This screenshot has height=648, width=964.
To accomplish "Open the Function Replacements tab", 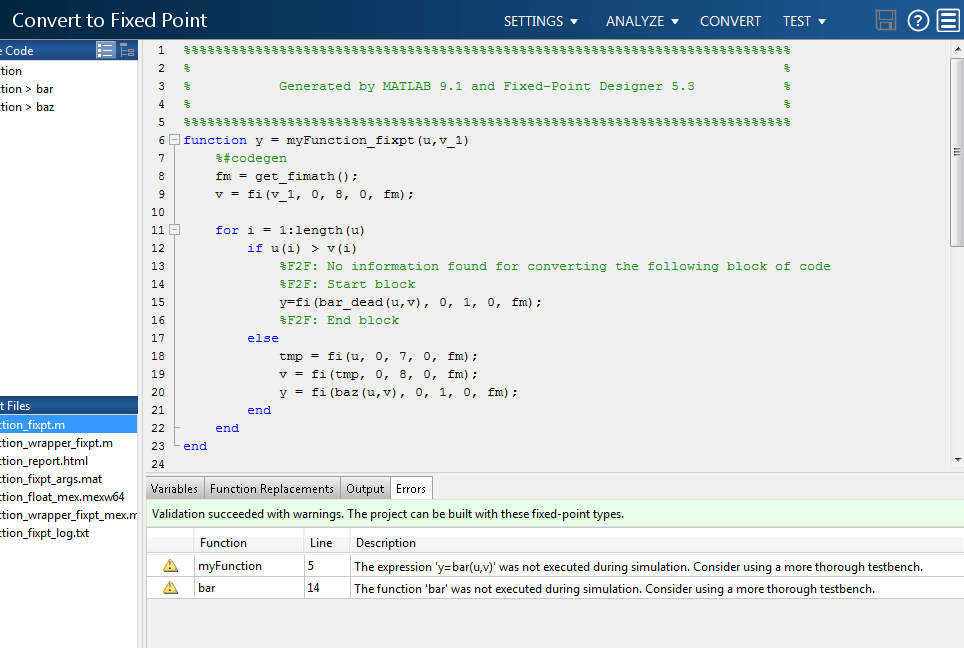I will (271, 489).
